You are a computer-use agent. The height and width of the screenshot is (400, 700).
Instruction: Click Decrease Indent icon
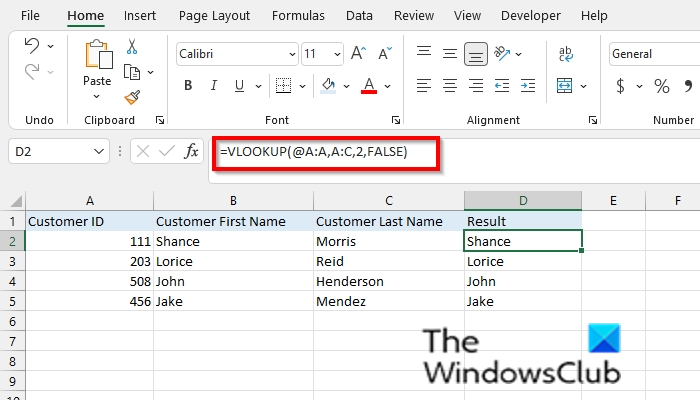(x=502, y=85)
